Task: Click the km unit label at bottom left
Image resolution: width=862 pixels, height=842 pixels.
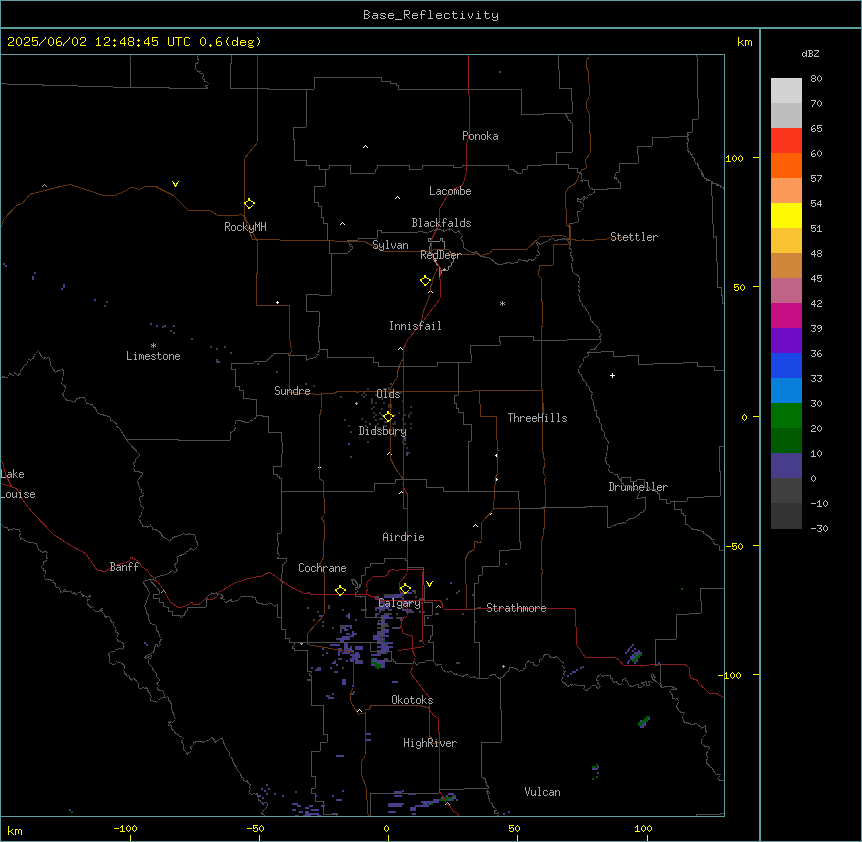Action: (x=14, y=831)
